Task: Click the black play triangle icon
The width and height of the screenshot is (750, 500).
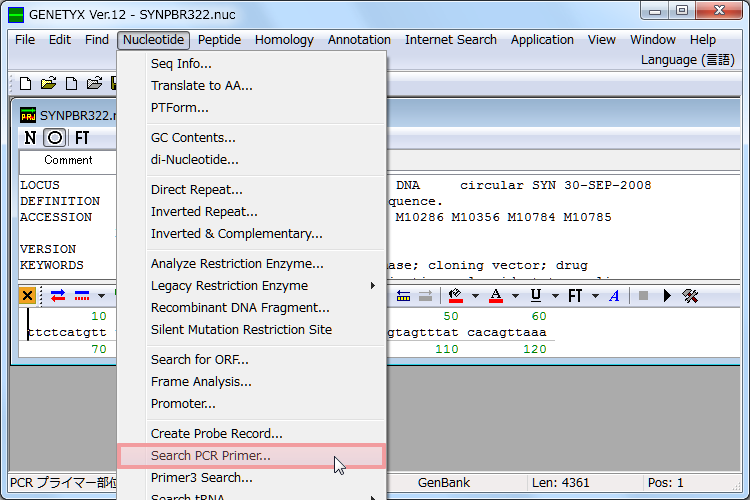Action: pyautogui.click(x=667, y=296)
